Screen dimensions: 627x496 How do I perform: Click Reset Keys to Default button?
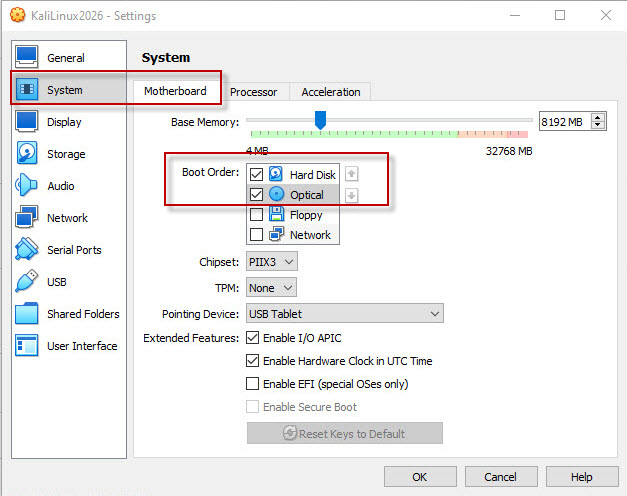(x=345, y=433)
